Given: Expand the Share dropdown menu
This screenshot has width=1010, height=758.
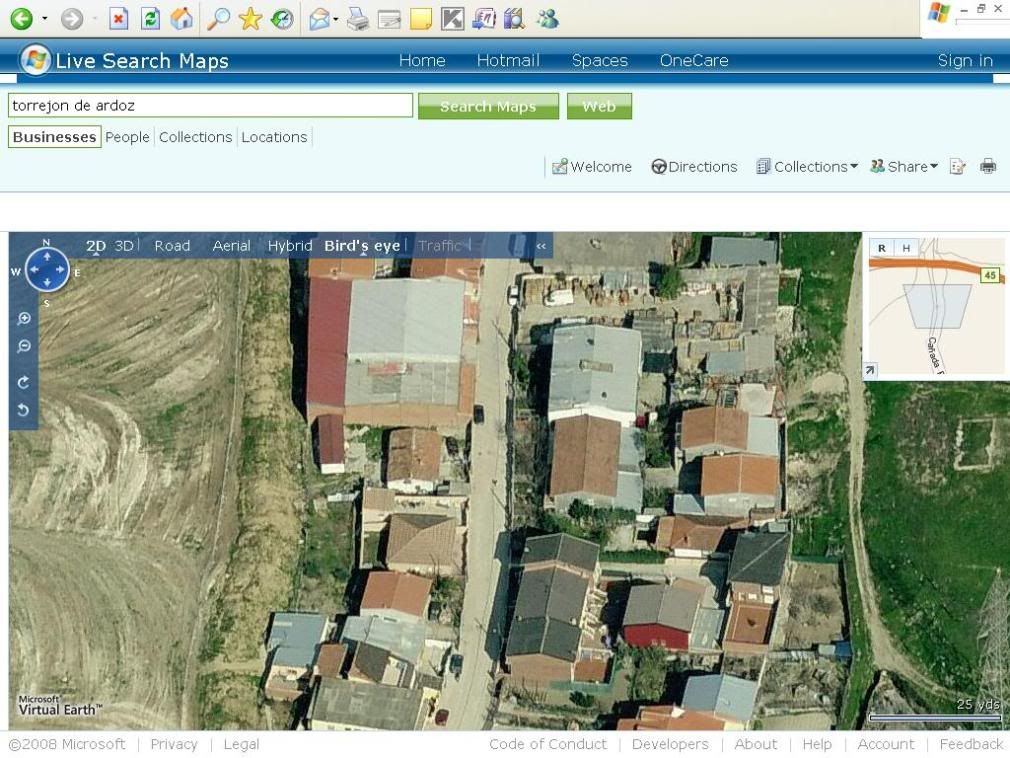Looking at the screenshot, I should (904, 167).
